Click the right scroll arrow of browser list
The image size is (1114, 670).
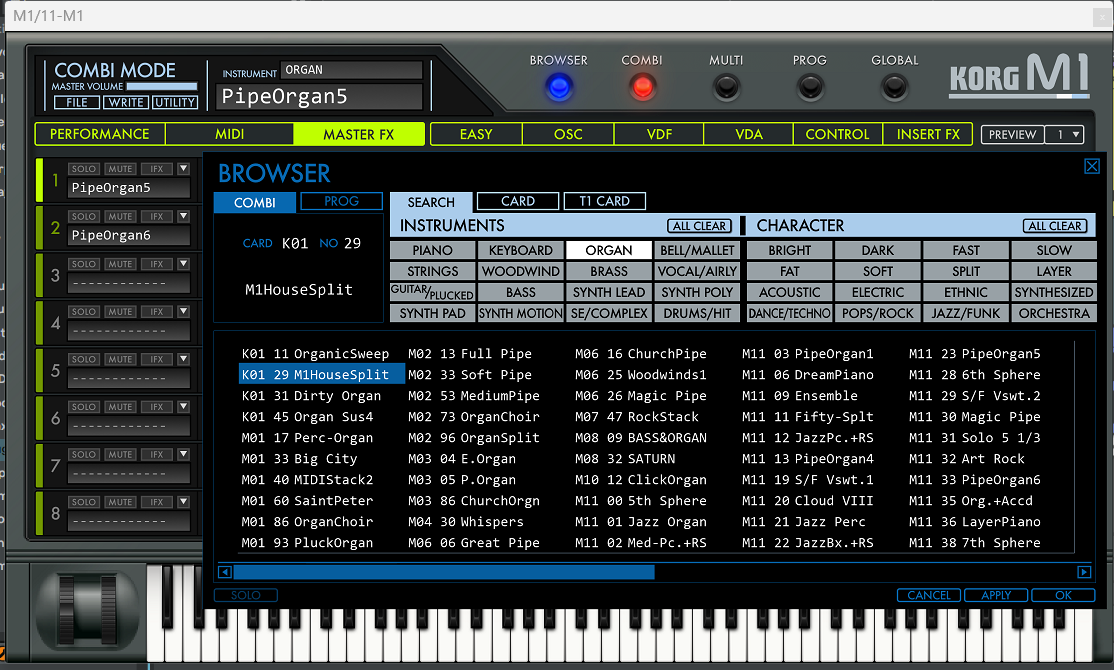(x=1084, y=572)
